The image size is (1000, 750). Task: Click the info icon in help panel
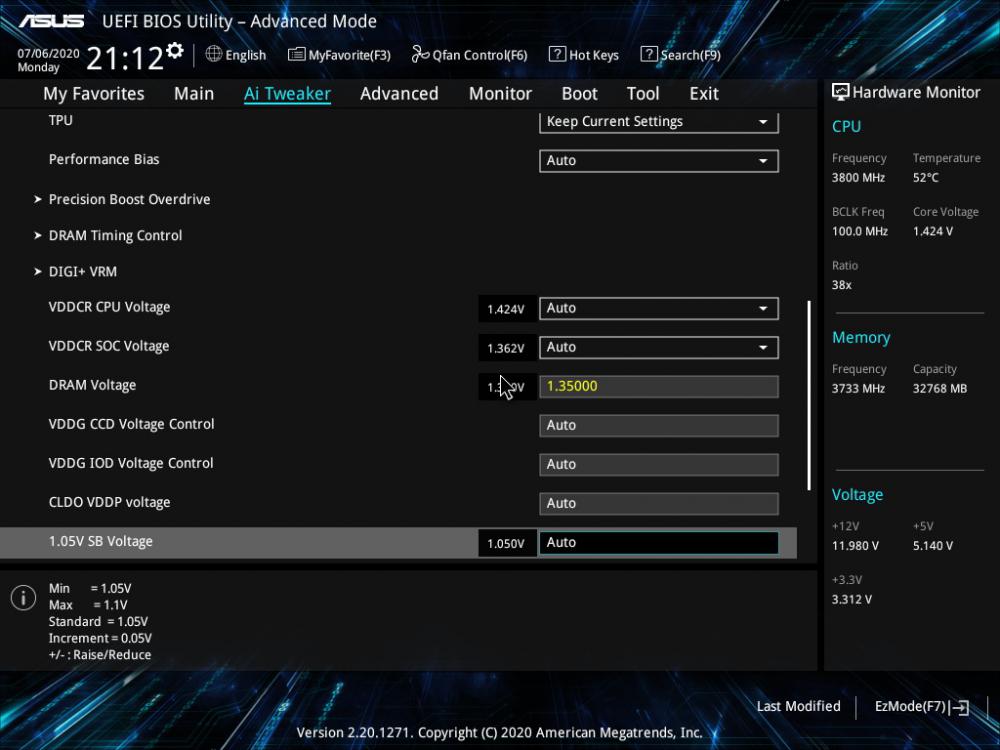(x=24, y=598)
